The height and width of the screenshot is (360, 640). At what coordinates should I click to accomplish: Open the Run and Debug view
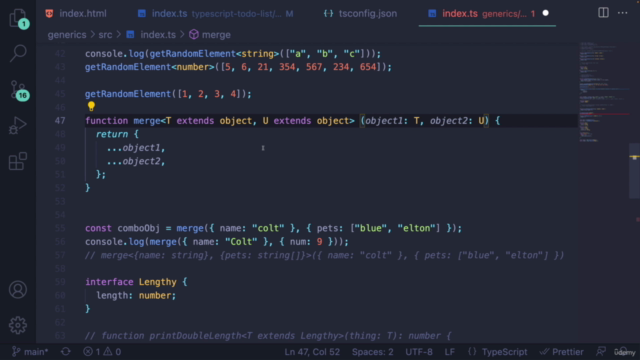[x=18, y=125]
